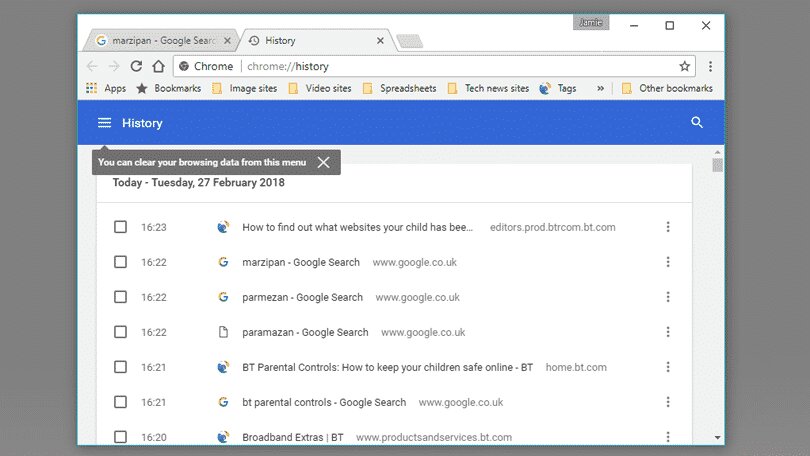Open actions menu for Broadband Extras entry
810x456 pixels.
pyautogui.click(x=668, y=437)
